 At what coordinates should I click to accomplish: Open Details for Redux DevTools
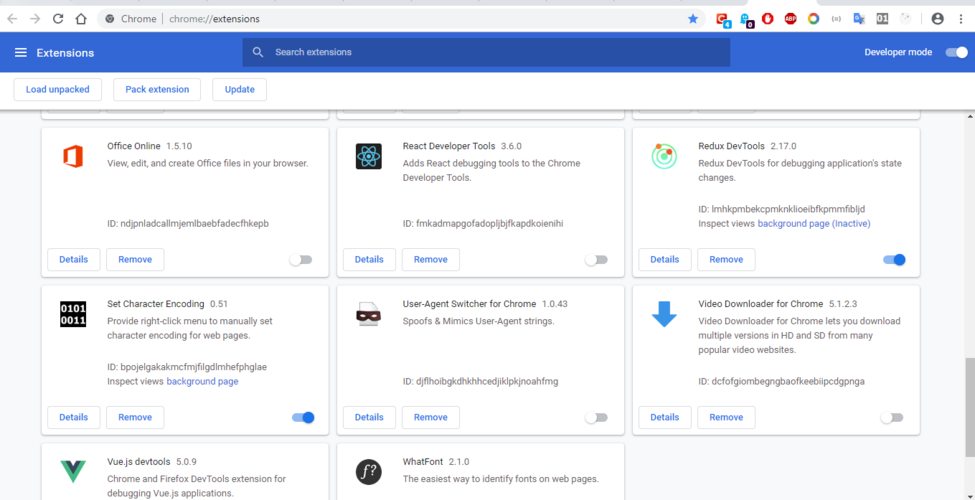pyautogui.click(x=665, y=259)
